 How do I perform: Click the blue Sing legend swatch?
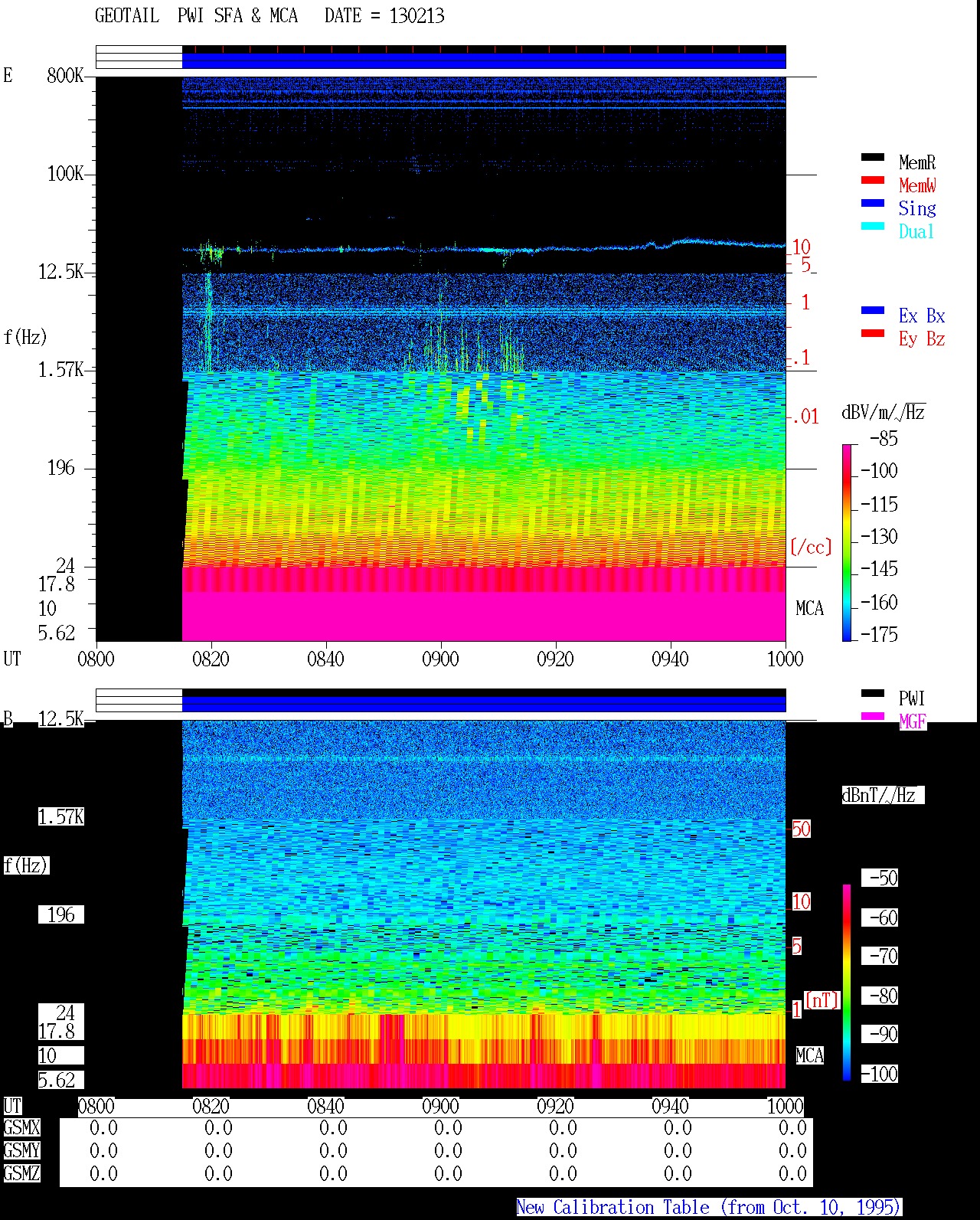tap(872, 204)
